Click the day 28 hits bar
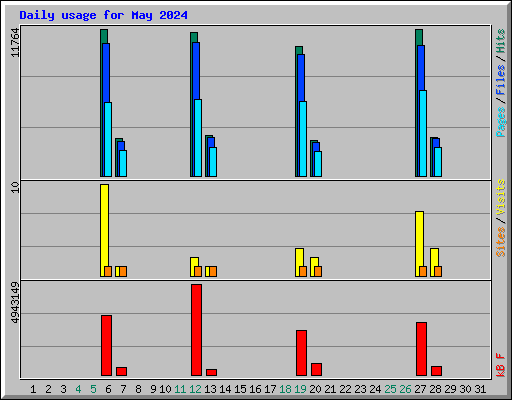This screenshot has height=400, width=512. pyautogui.click(x=431, y=157)
